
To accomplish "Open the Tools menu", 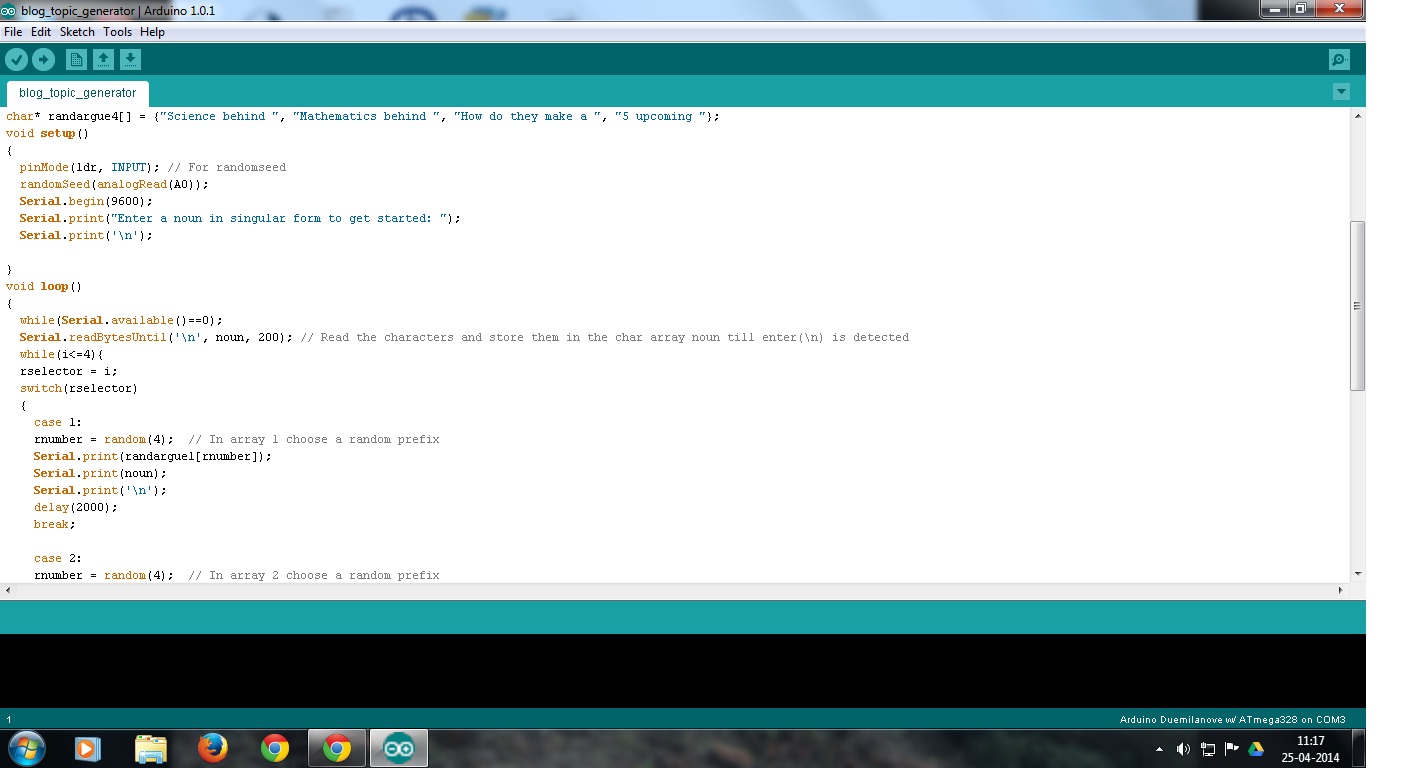I will pos(117,31).
